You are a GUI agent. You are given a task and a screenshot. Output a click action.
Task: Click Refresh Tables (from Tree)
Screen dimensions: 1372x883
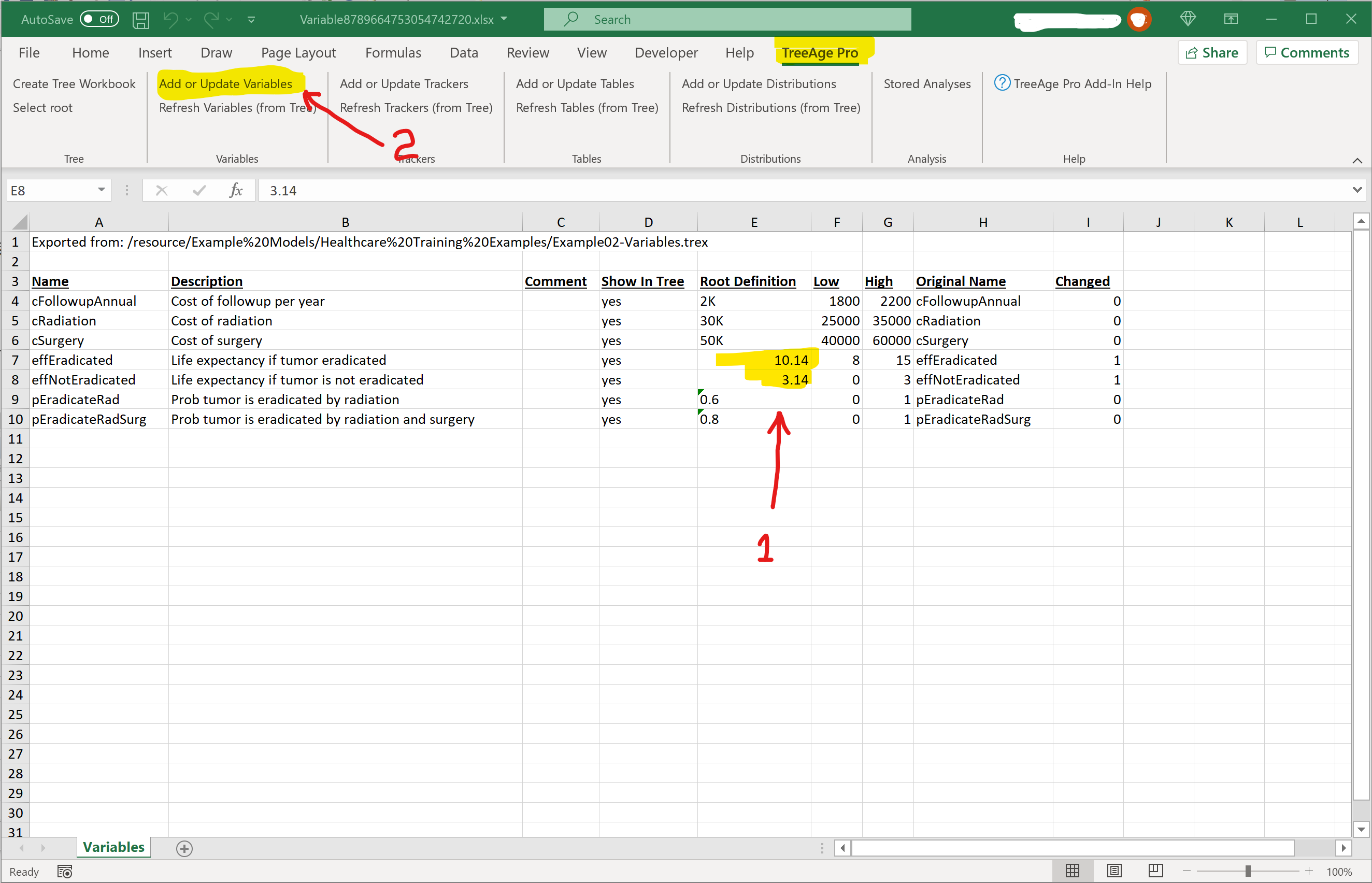[587, 108]
